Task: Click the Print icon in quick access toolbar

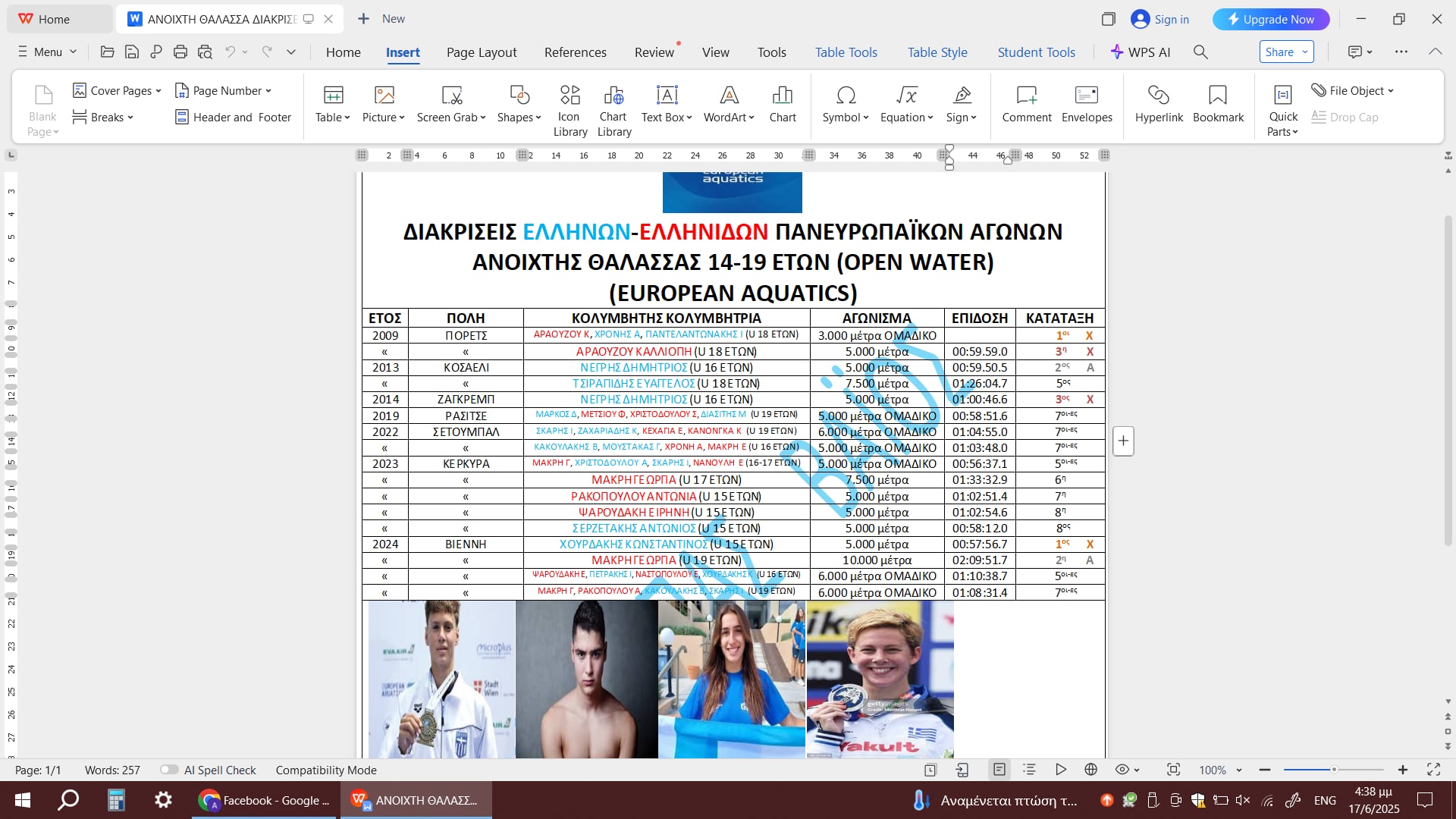Action: click(180, 52)
